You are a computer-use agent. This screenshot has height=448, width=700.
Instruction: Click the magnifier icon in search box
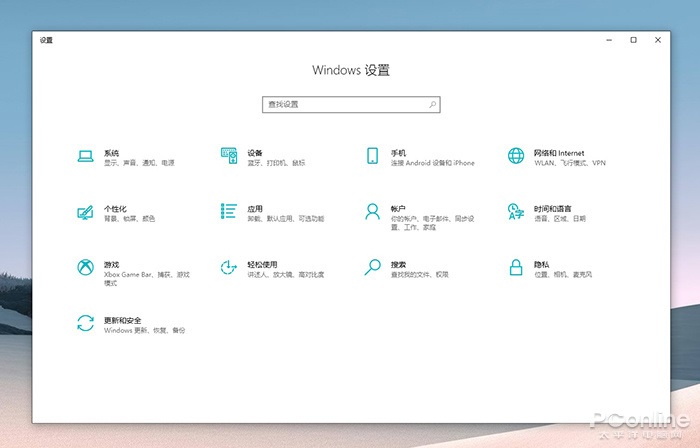click(x=432, y=104)
